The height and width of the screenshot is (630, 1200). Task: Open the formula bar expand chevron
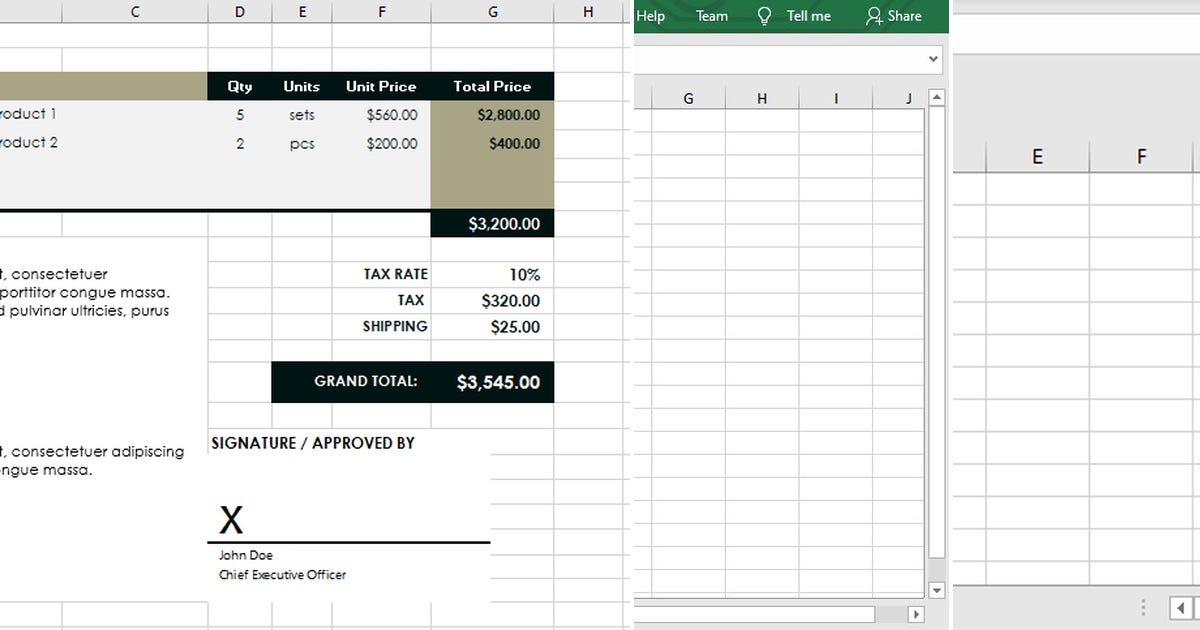click(x=931, y=58)
